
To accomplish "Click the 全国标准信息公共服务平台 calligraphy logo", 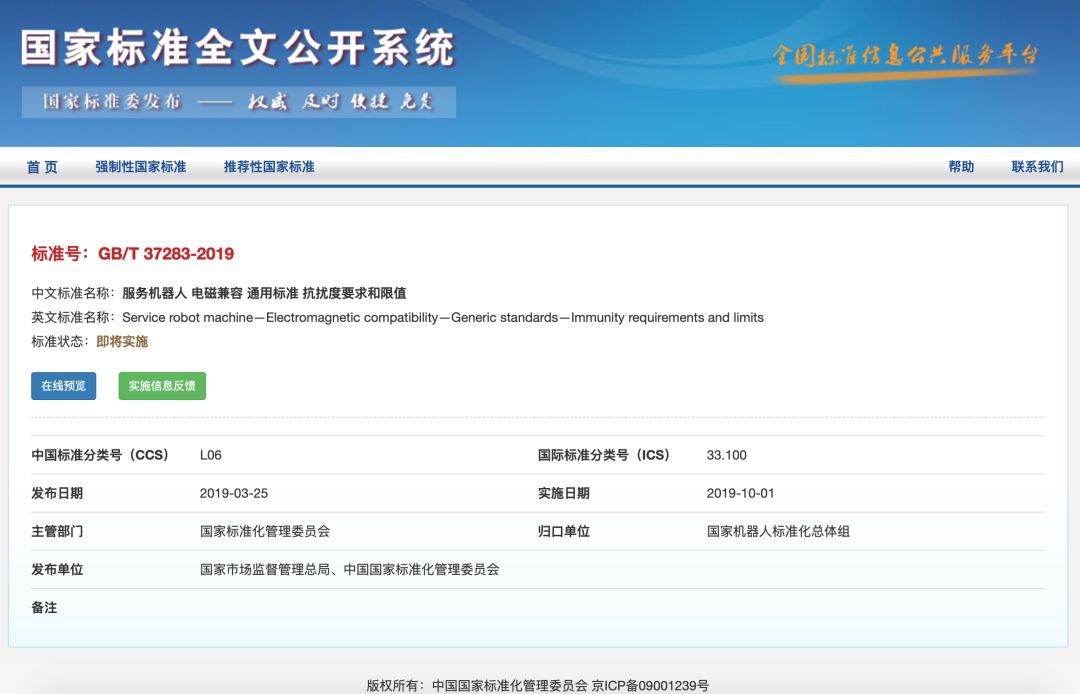I will pyautogui.click(x=904, y=56).
